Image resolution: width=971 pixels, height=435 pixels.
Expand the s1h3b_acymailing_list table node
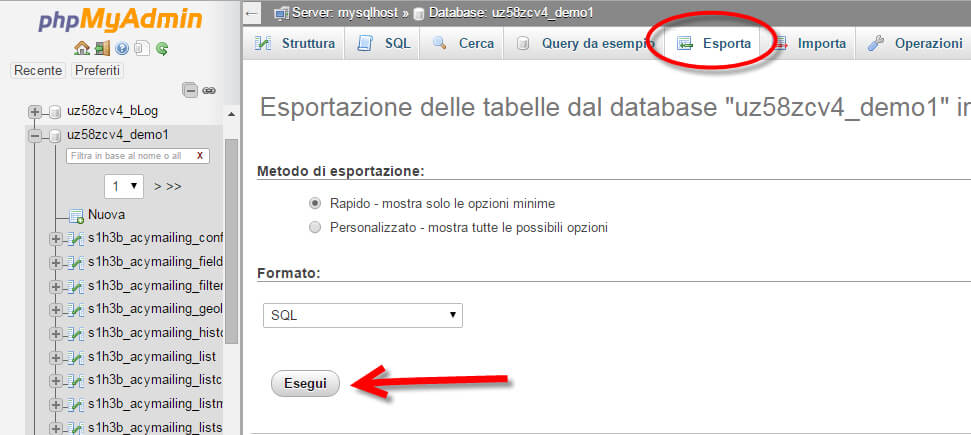[55, 358]
